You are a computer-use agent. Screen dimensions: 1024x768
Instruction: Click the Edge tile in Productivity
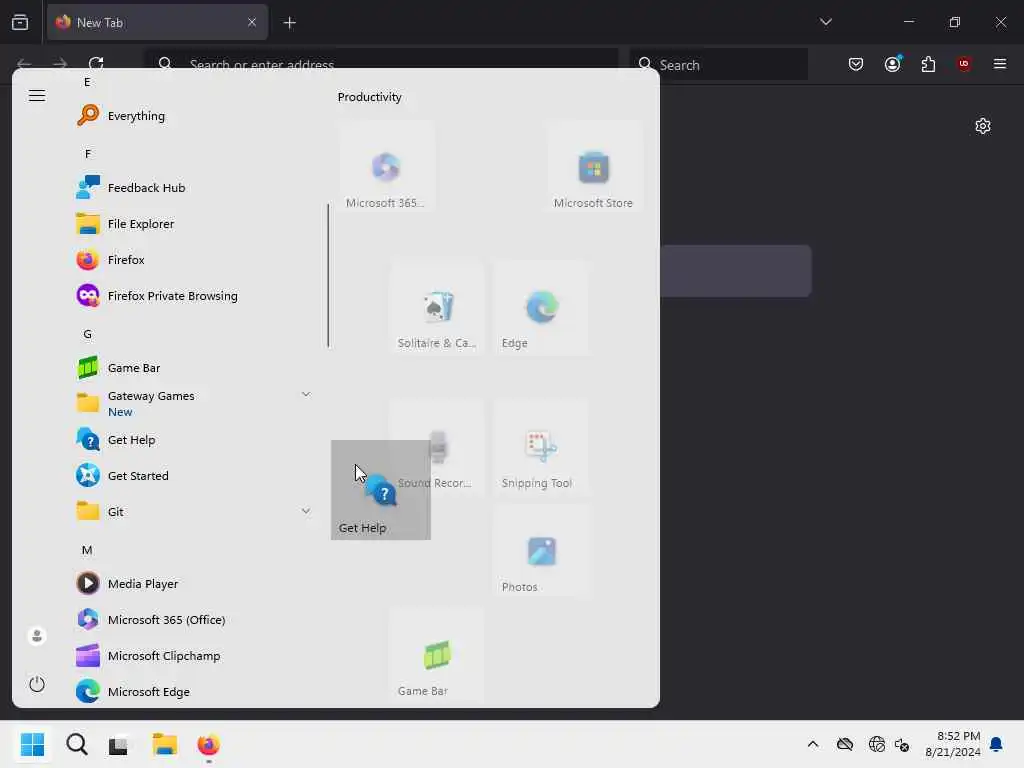pos(541,307)
